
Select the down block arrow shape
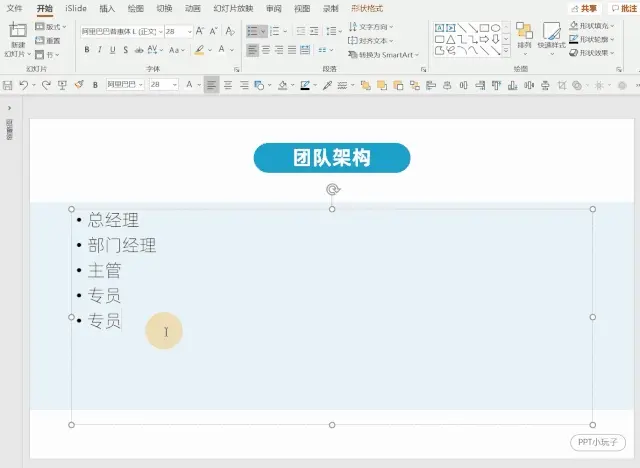(496, 39)
